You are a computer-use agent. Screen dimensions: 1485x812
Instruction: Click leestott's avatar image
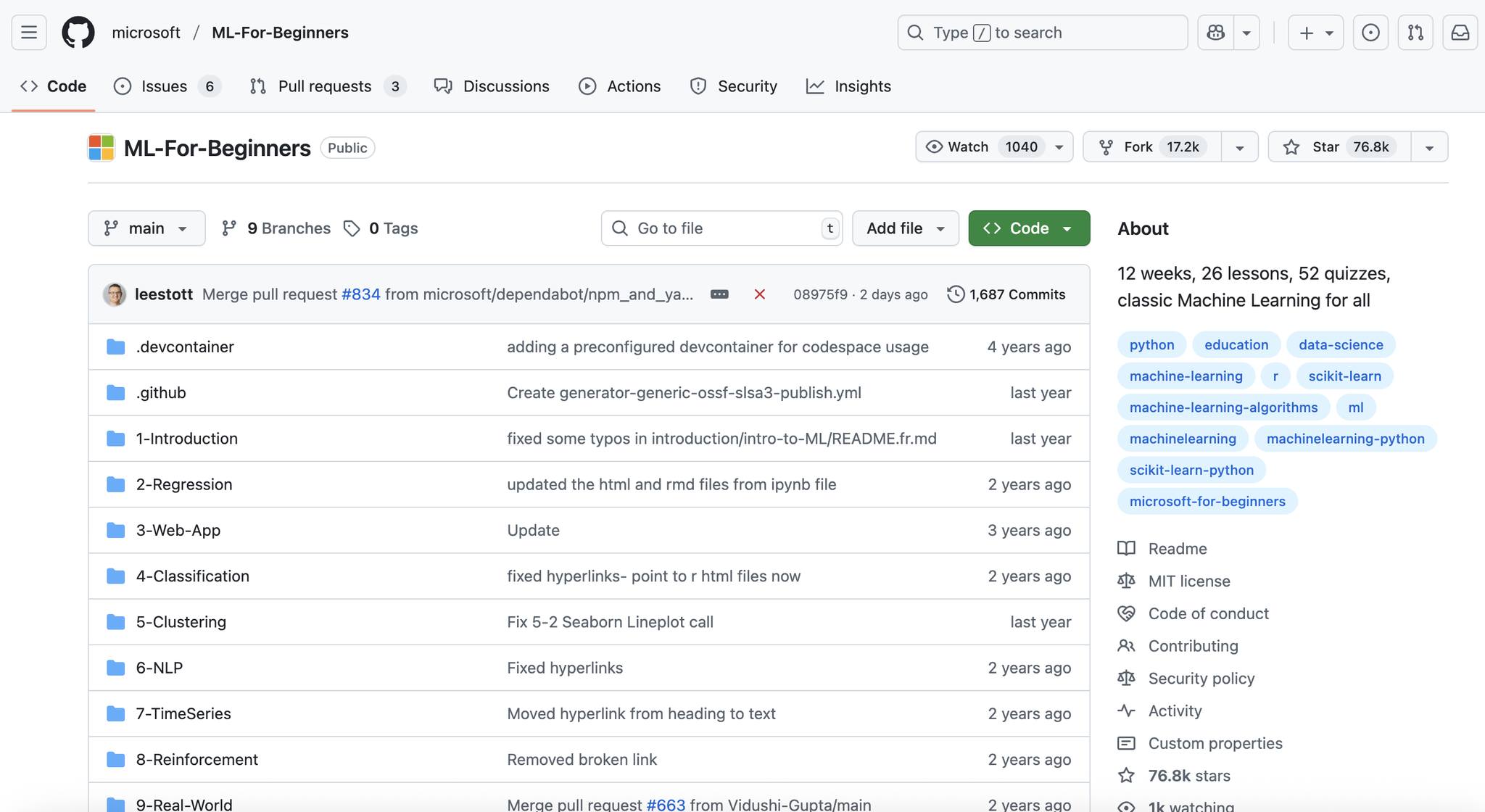pos(115,294)
